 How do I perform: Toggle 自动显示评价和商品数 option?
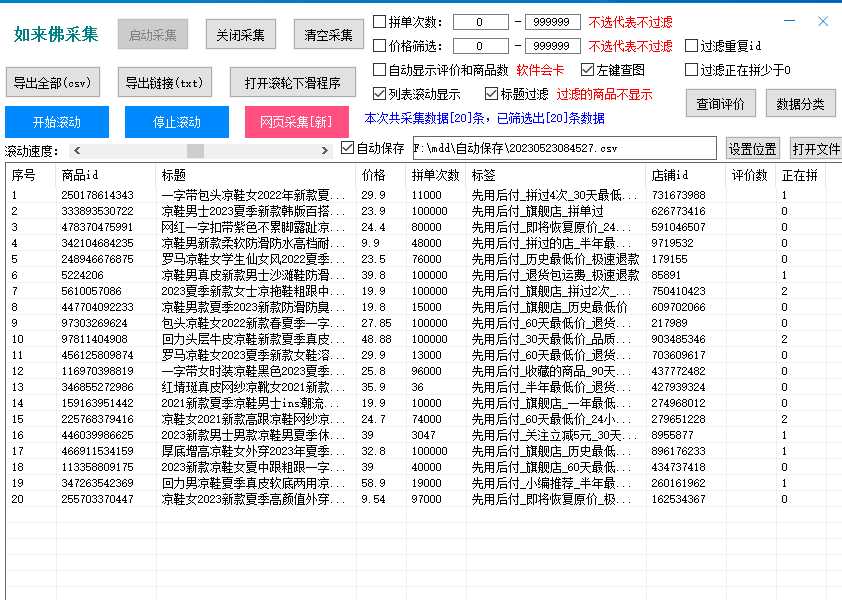pyautogui.click(x=377, y=69)
